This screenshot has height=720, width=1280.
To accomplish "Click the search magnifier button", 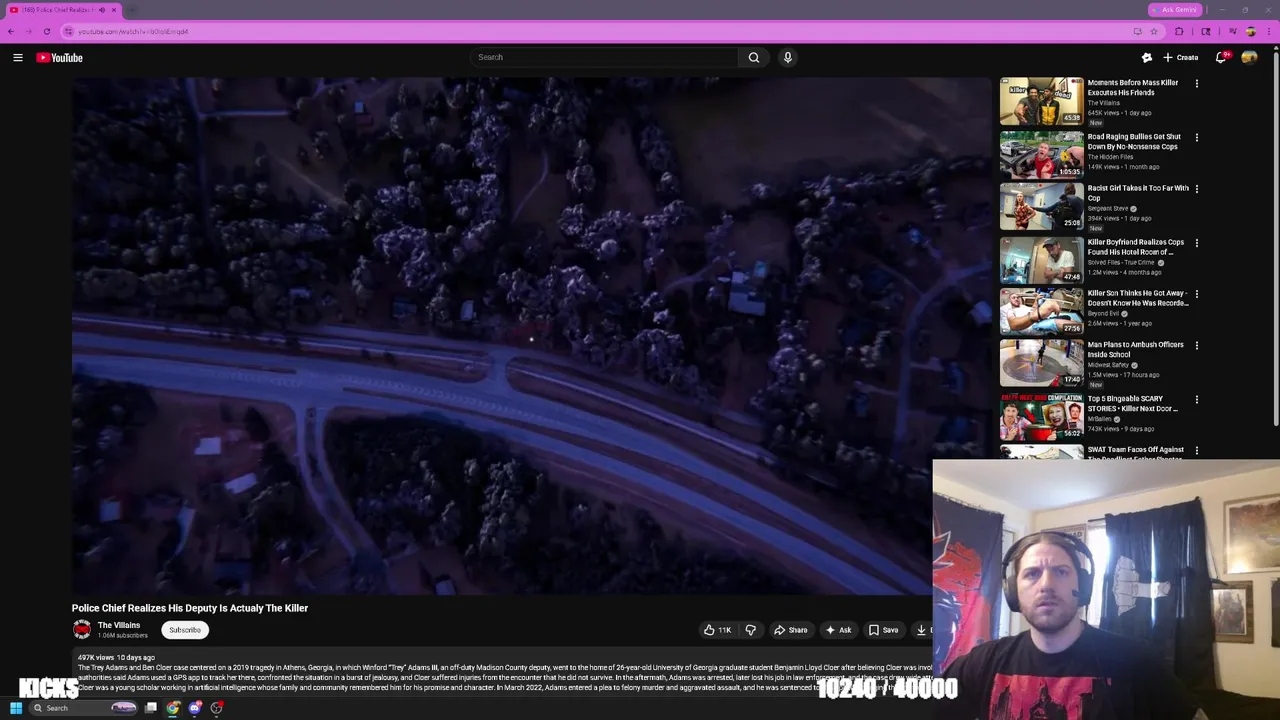I will click(754, 57).
